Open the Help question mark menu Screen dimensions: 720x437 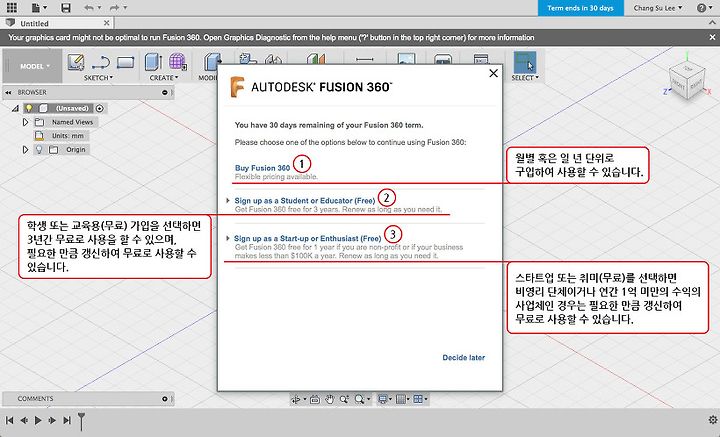tap(704, 8)
